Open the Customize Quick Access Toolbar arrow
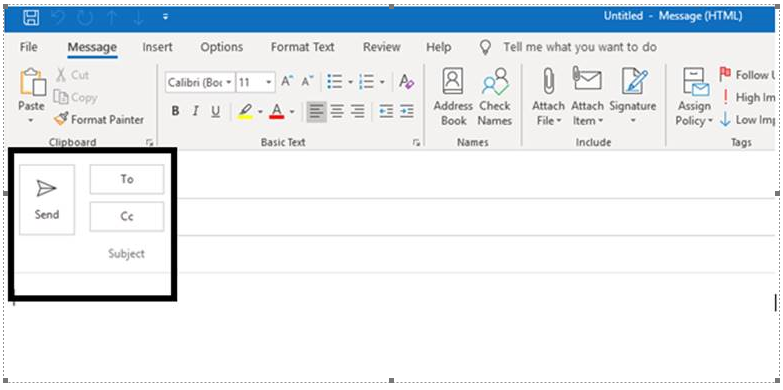 (165, 17)
